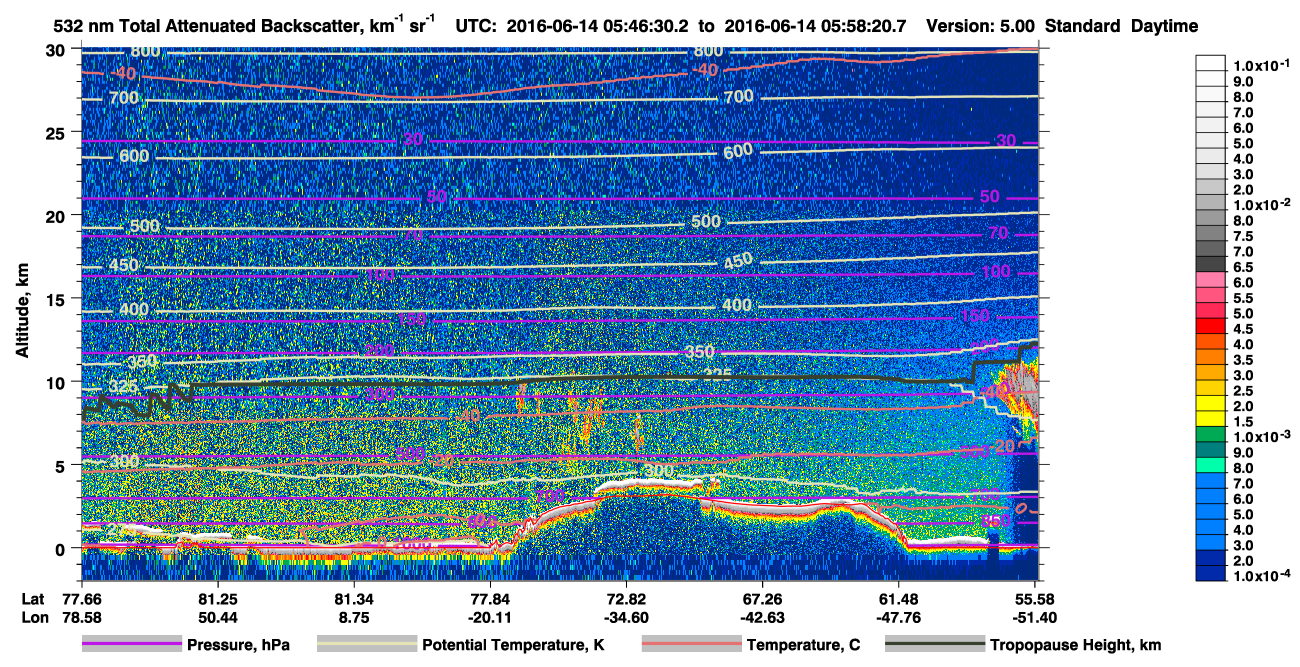Click the altitude tick label '0'
The image size is (1300, 667).
coord(62,549)
